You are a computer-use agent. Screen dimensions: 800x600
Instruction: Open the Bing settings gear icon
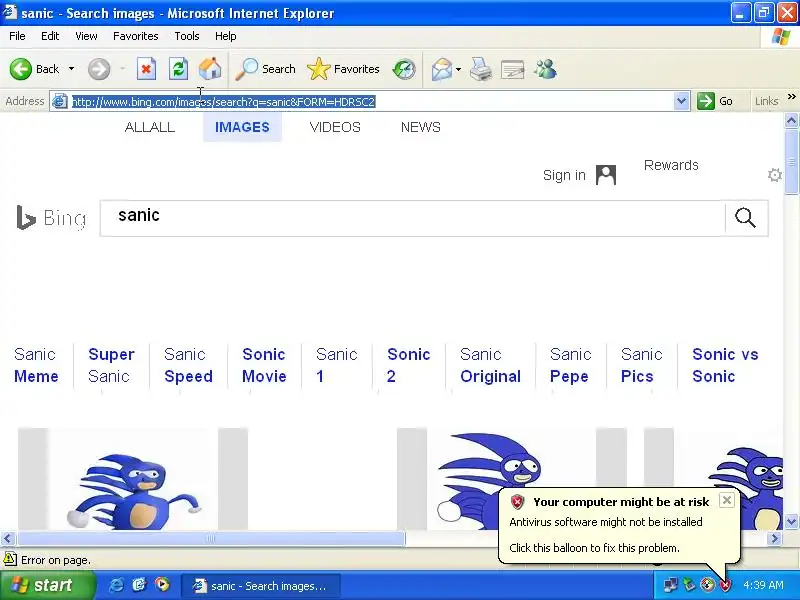click(x=774, y=175)
